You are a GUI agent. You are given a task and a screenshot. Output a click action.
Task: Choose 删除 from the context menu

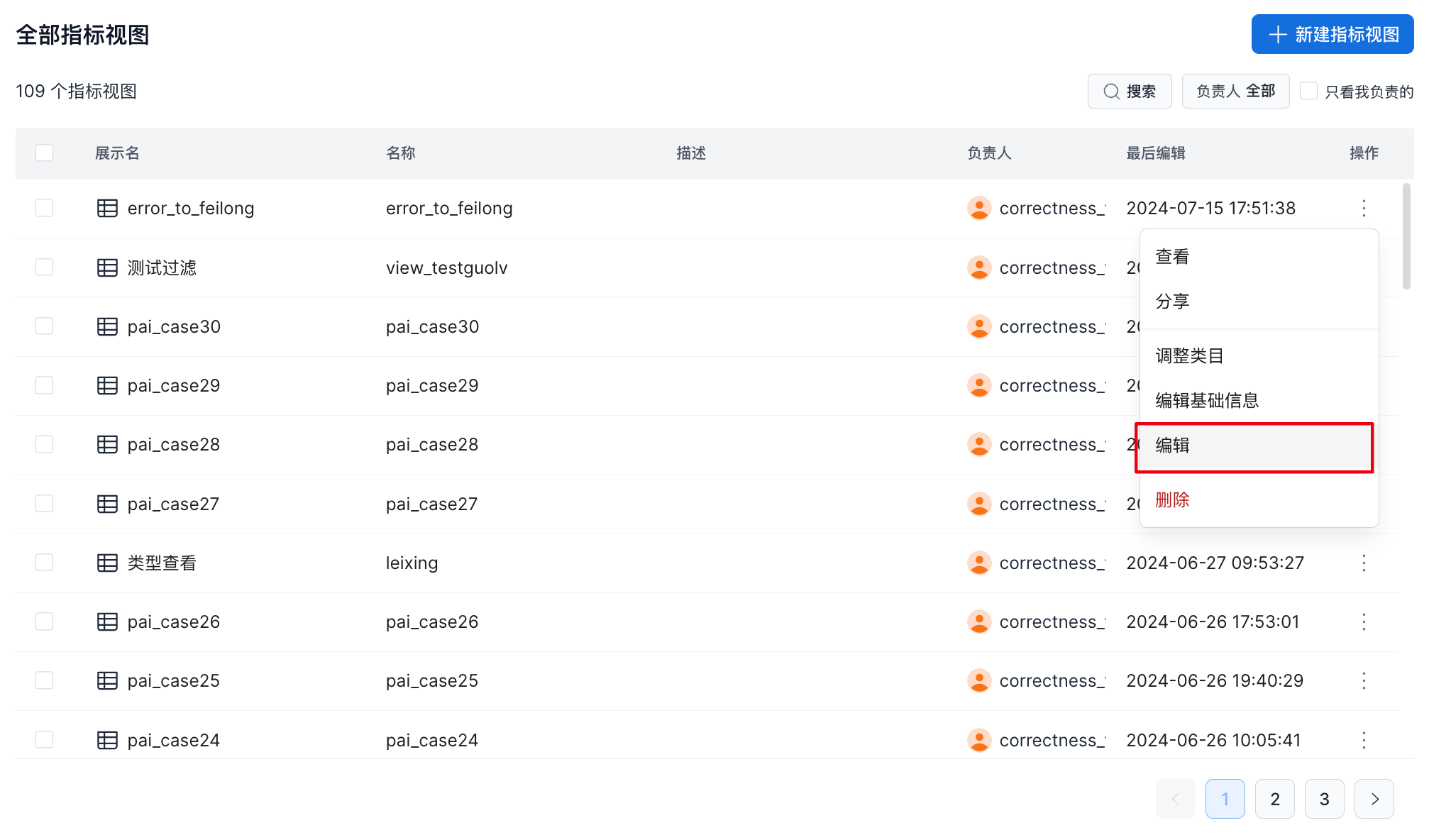coord(1172,499)
